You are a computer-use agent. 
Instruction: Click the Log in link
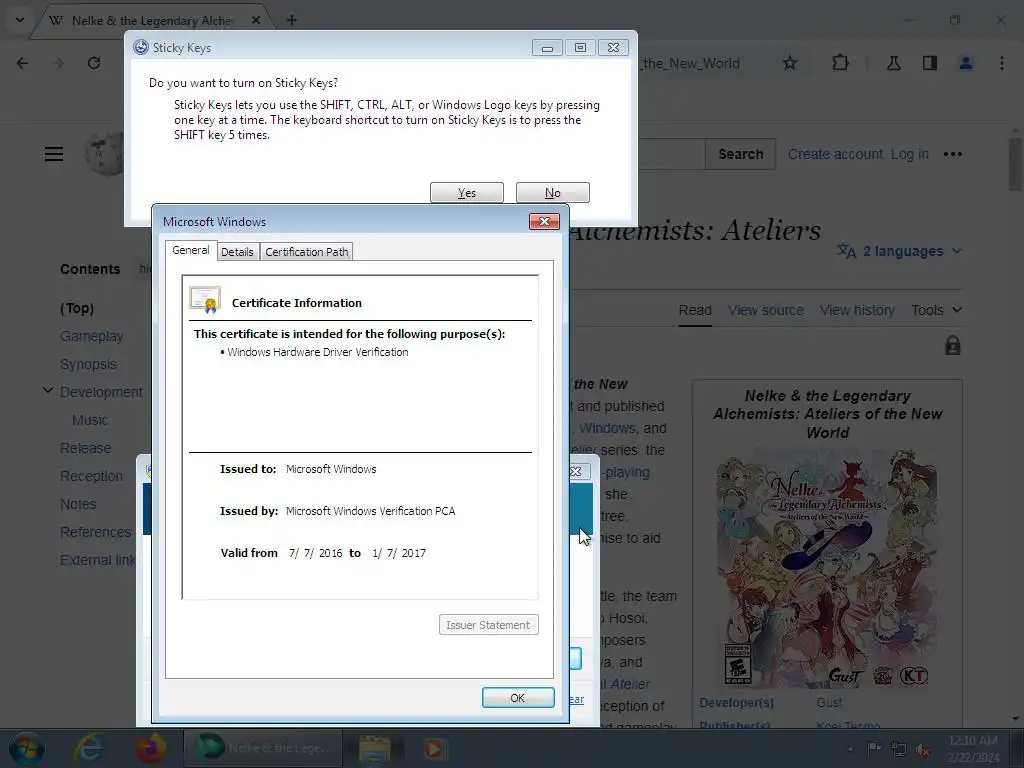[x=910, y=154]
